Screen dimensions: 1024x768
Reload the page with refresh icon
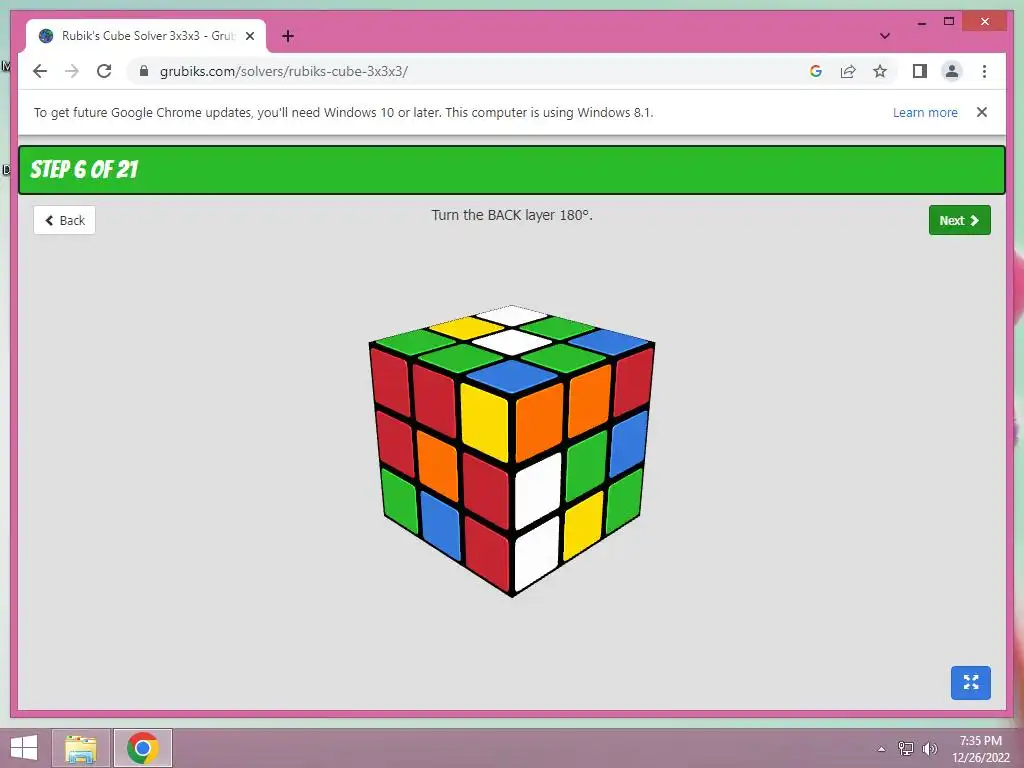coord(104,71)
